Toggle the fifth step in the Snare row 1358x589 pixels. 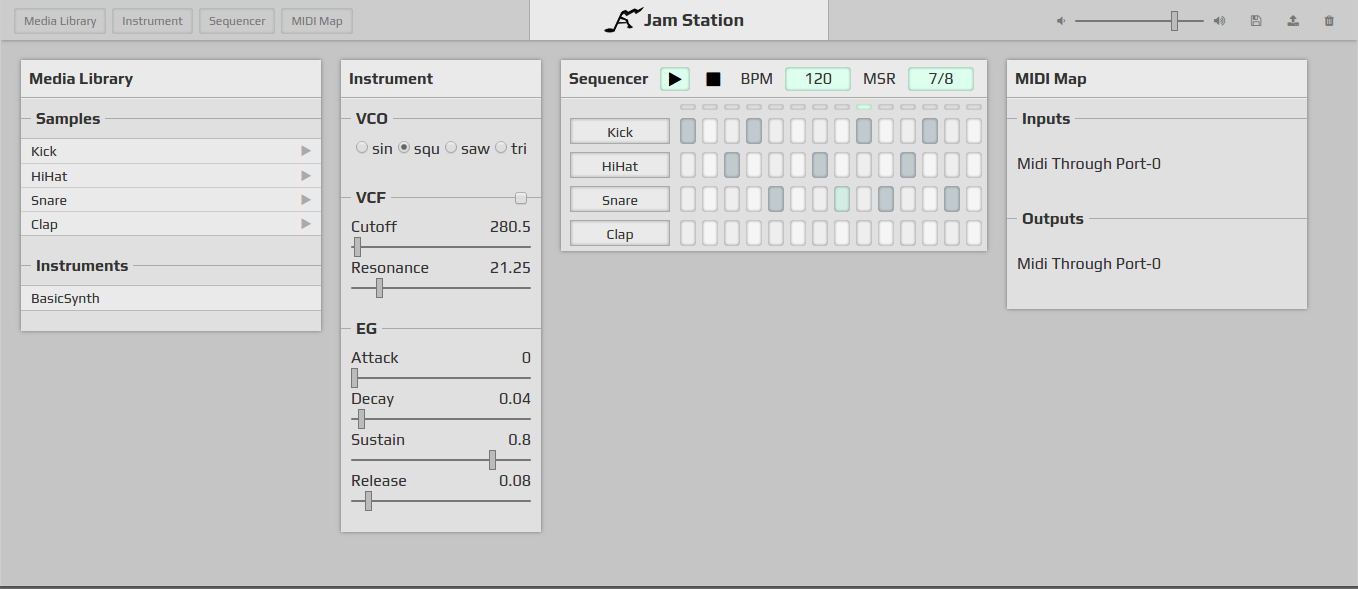pos(776,199)
